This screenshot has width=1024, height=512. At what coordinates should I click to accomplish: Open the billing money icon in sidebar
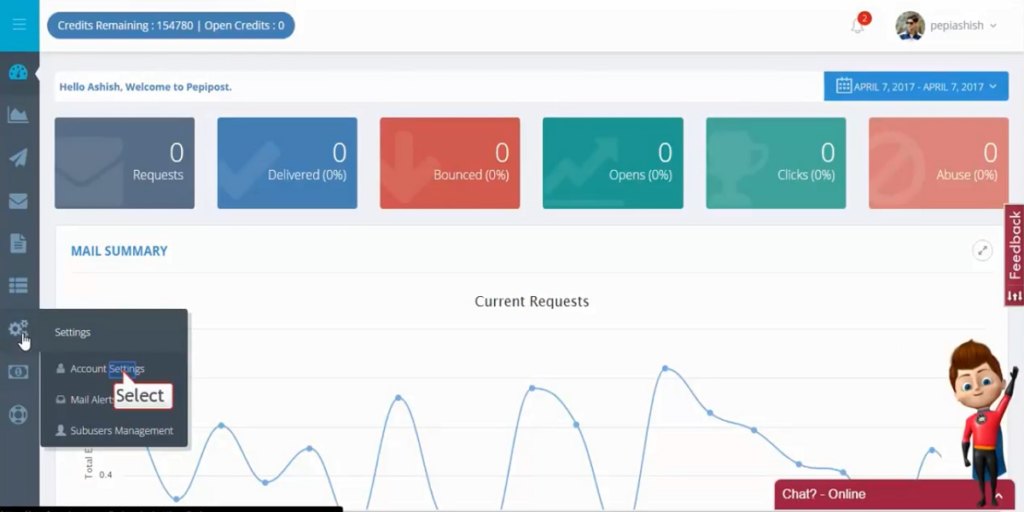tap(18, 372)
